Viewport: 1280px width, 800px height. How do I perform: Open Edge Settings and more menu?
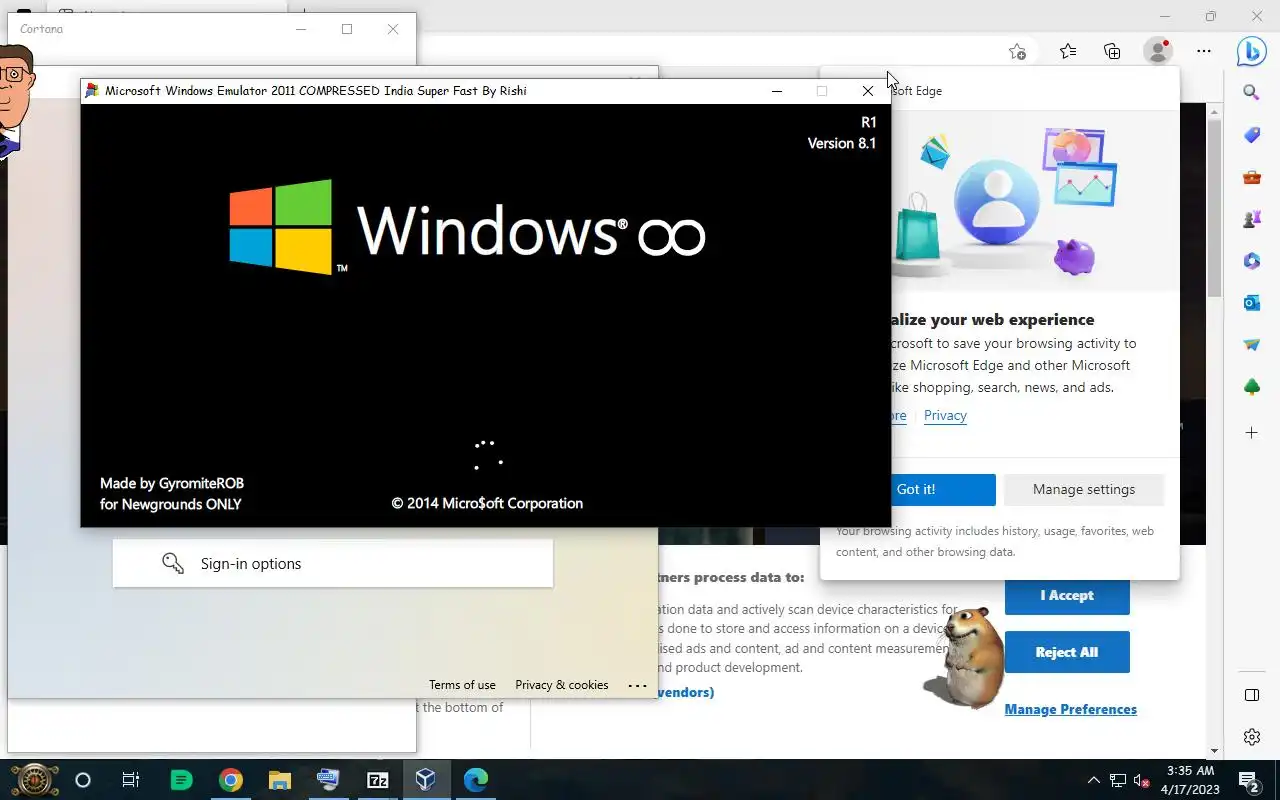click(x=1204, y=51)
